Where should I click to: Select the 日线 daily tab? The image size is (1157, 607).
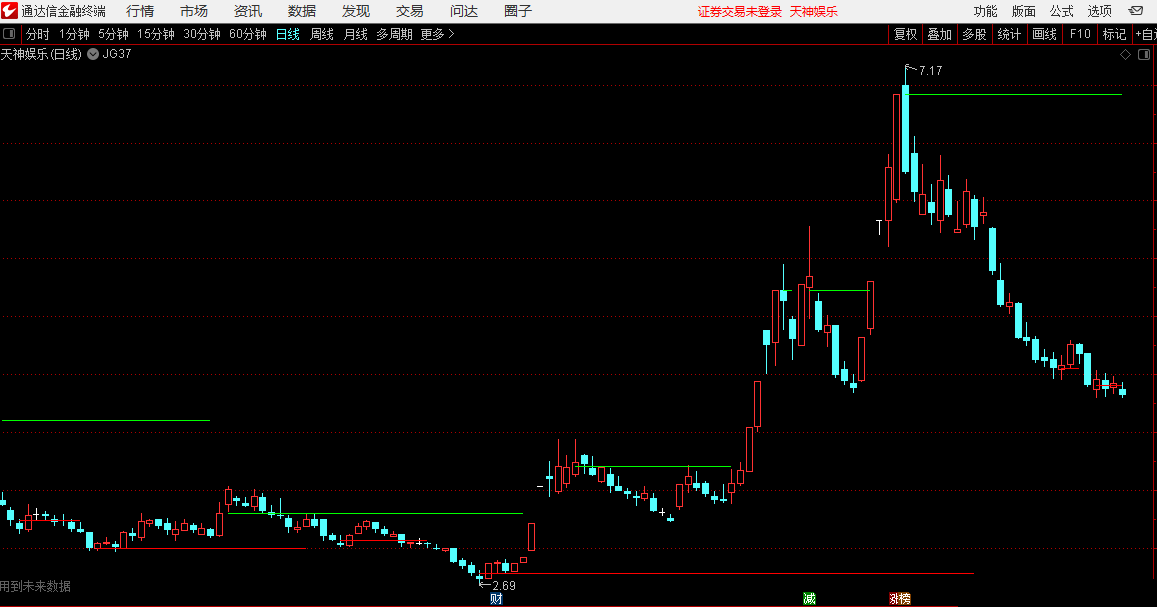point(288,34)
